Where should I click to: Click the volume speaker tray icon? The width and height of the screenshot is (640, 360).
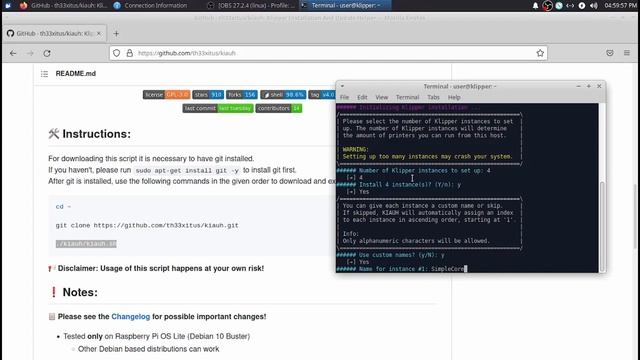point(594,5)
